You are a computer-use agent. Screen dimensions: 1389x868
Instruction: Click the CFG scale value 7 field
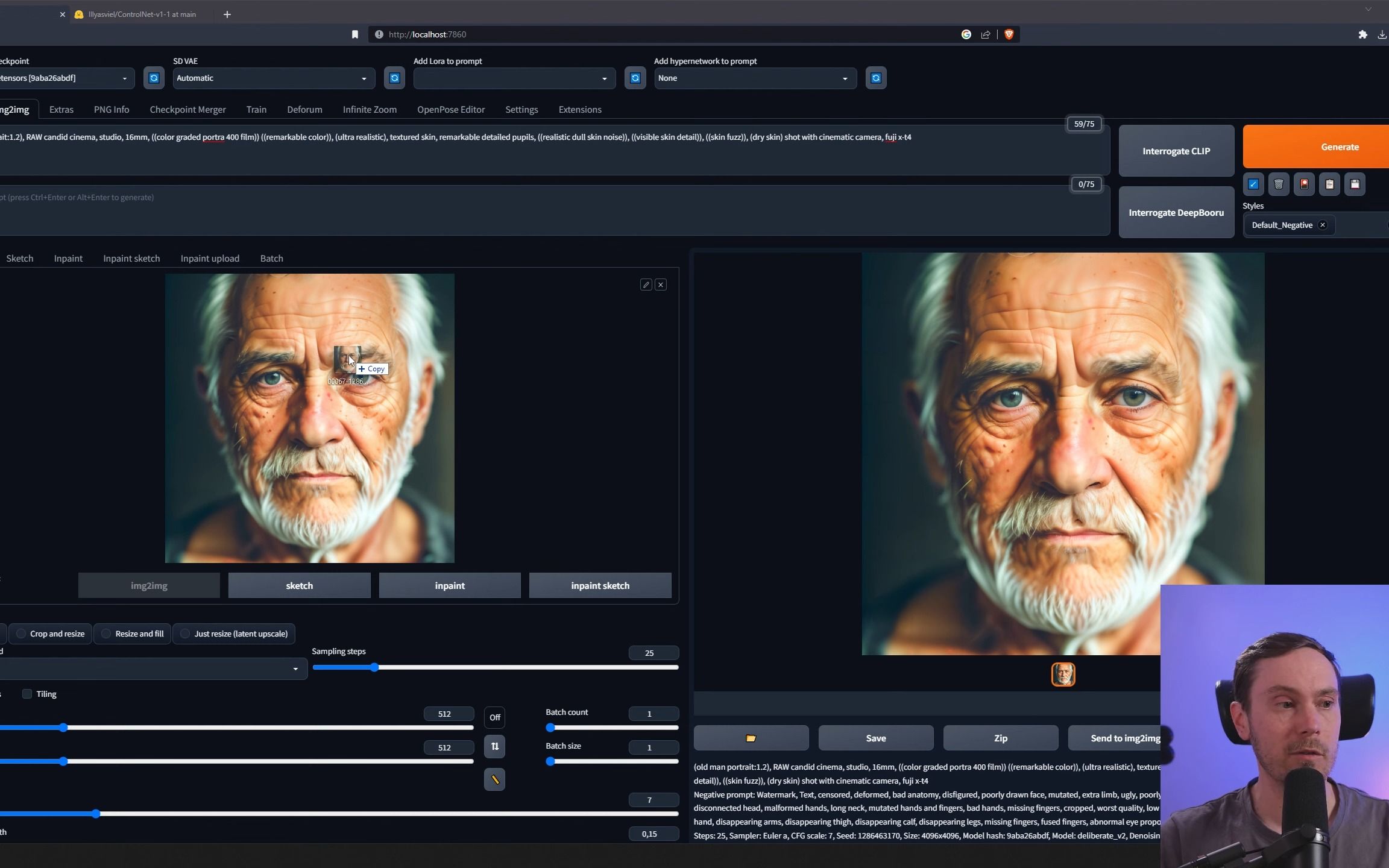pos(654,800)
